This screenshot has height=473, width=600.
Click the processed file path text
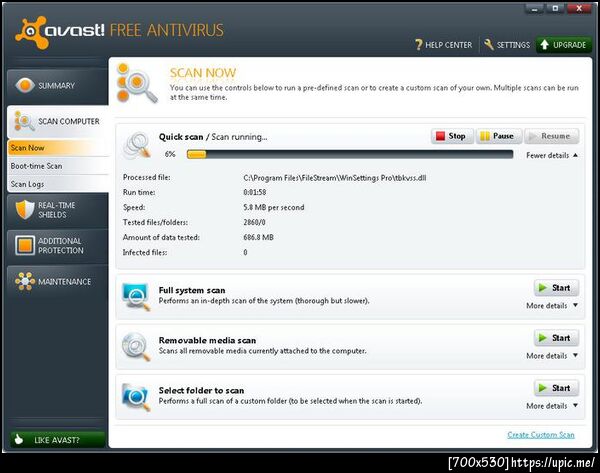[x=334, y=178]
